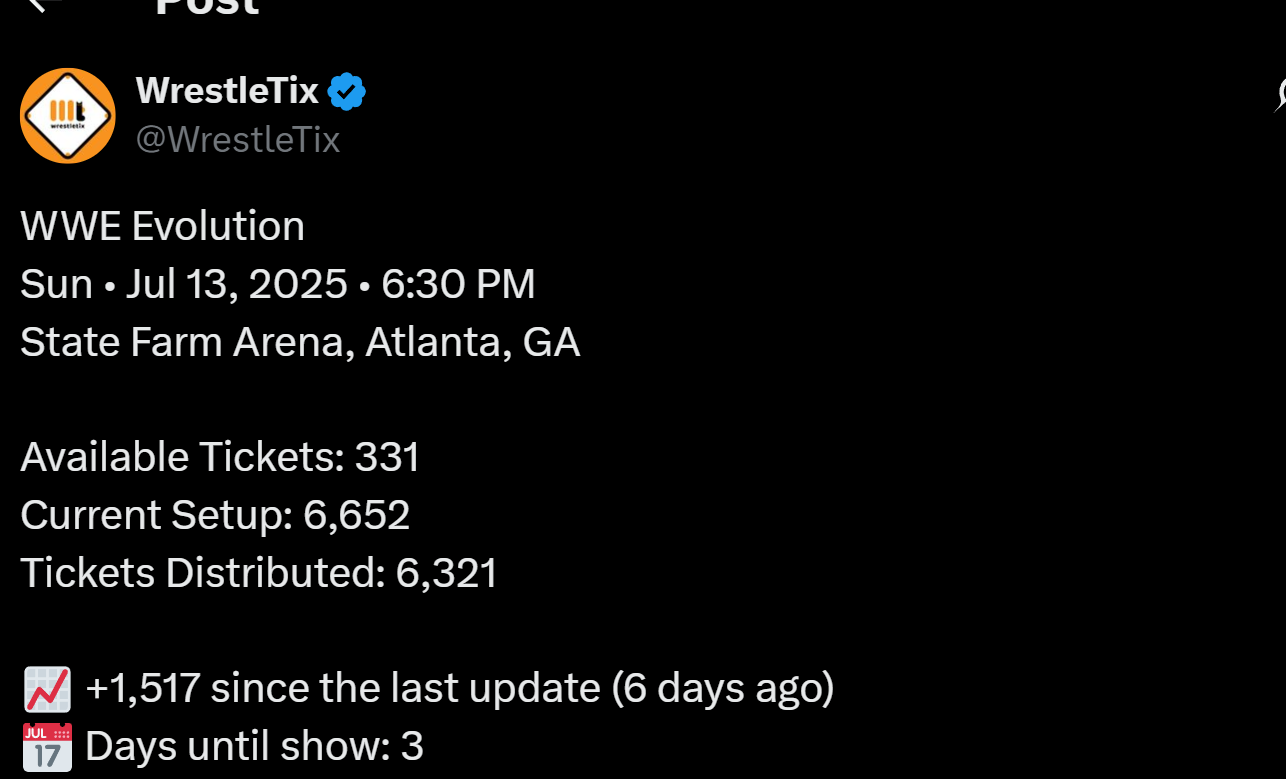
Task: Click the Jul 13, 2025 date text
Action: [x=236, y=284]
